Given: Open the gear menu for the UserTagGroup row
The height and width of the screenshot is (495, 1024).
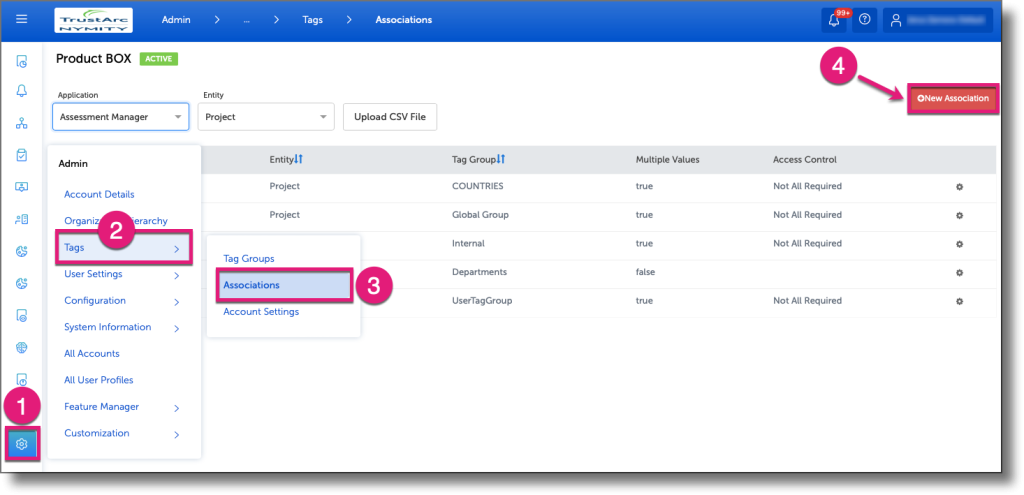Looking at the screenshot, I should [x=959, y=302].
